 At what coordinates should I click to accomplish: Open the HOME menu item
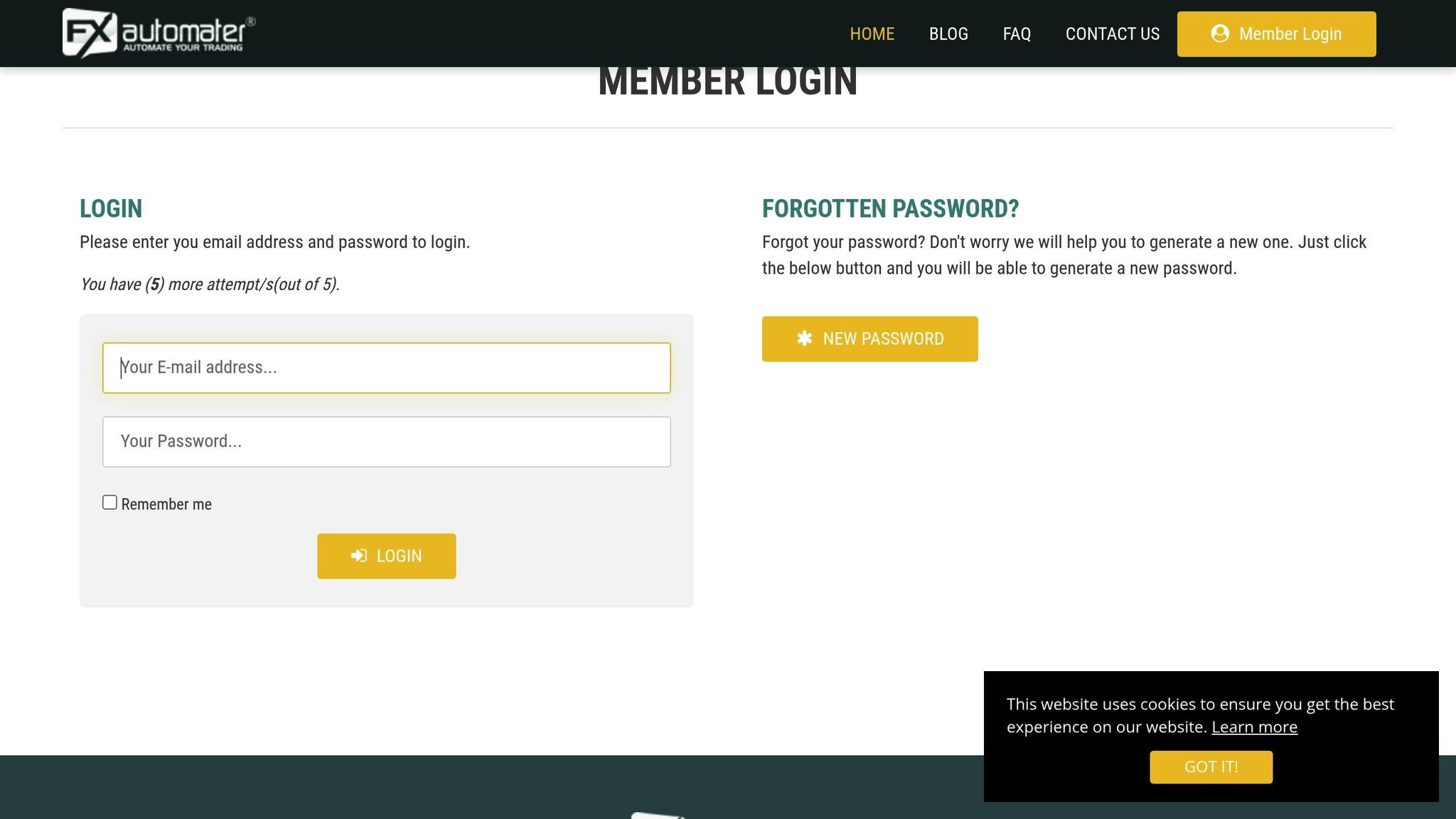click(x=872, y=34)
